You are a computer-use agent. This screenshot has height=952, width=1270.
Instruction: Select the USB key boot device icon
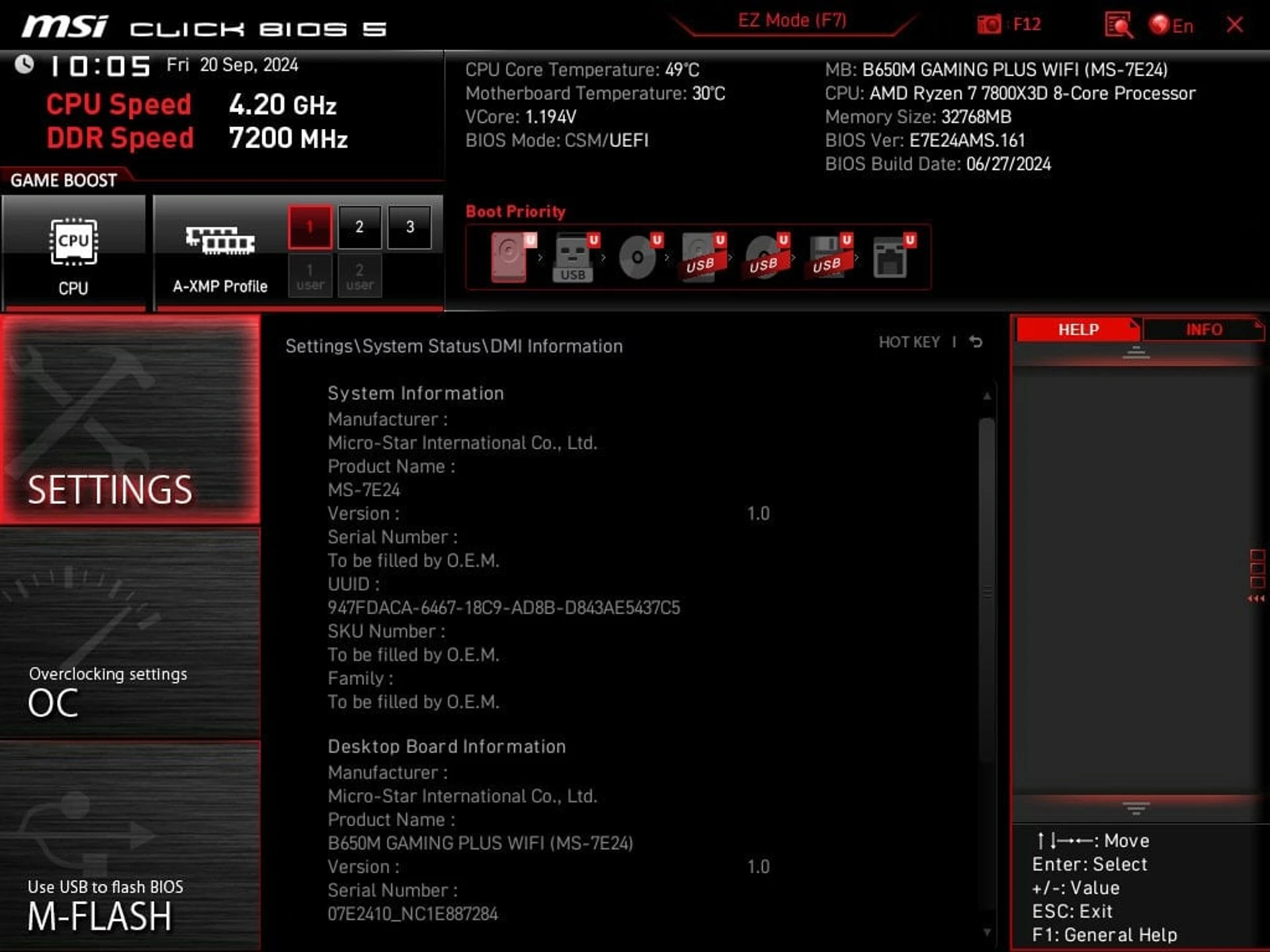click(x=575, y=257)
